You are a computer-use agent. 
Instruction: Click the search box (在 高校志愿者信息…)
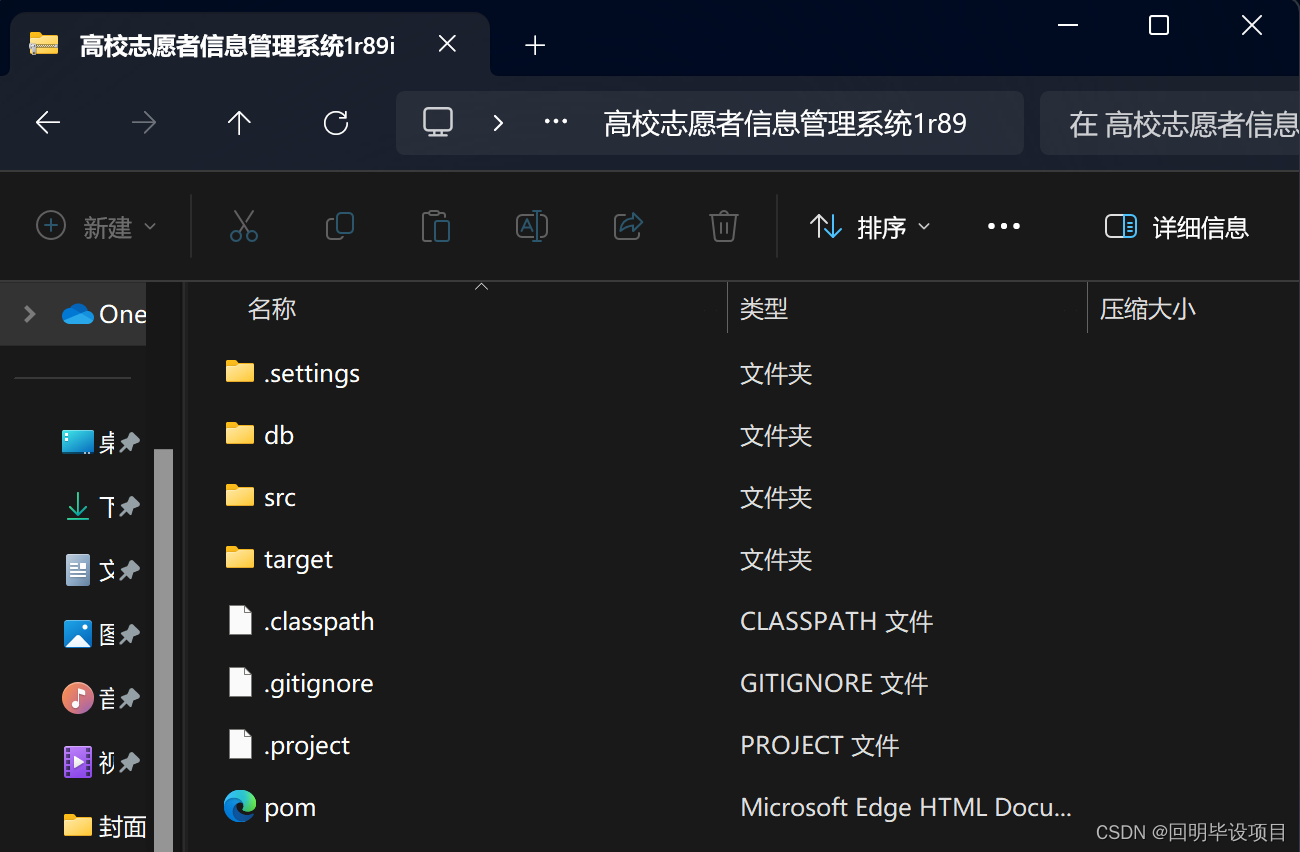coord(1170,123)
